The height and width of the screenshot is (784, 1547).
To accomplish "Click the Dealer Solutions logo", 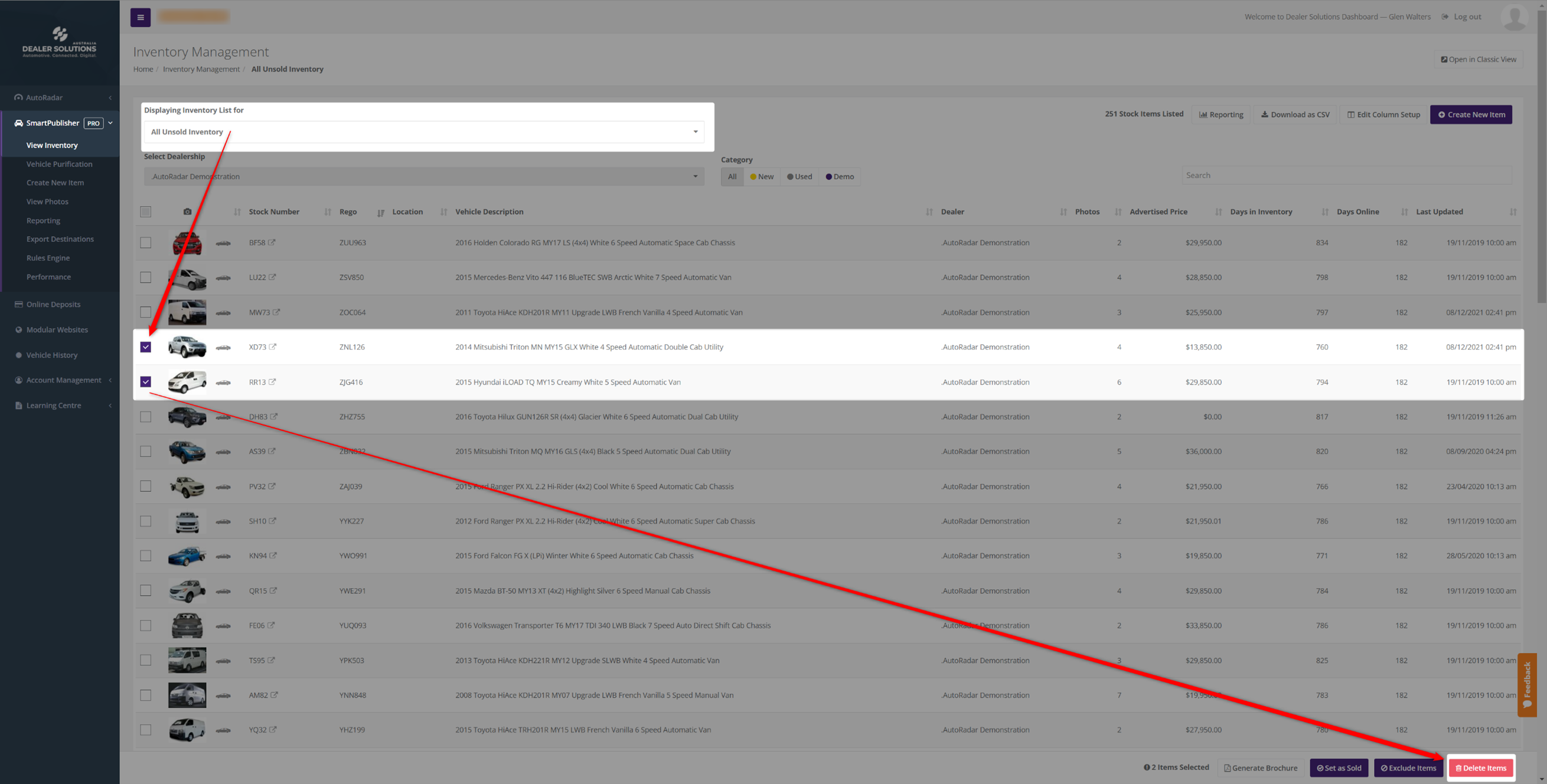I will tap(60, 42).
